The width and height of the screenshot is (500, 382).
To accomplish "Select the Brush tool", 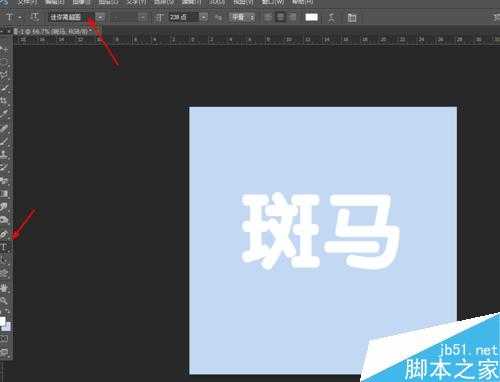I will (4, 141).
